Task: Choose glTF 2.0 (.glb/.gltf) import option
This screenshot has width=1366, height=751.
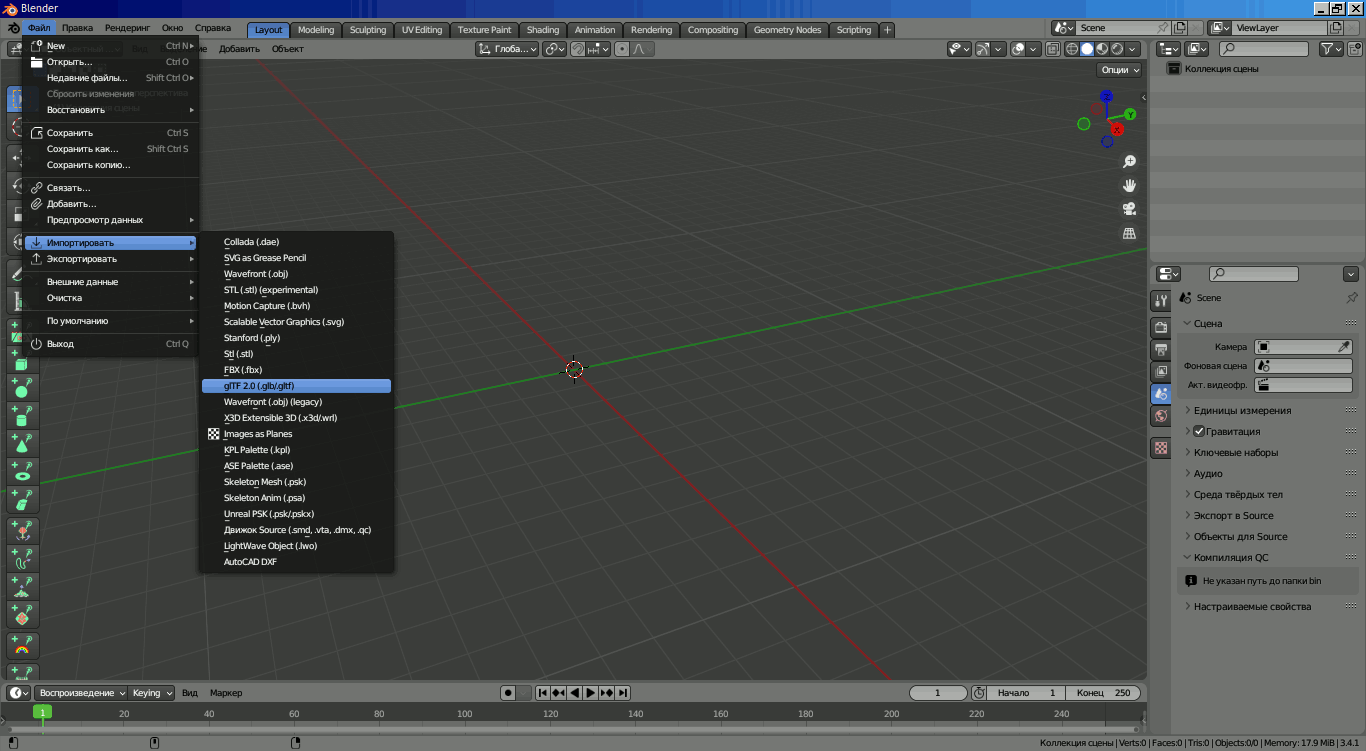Action: (296, 386)
